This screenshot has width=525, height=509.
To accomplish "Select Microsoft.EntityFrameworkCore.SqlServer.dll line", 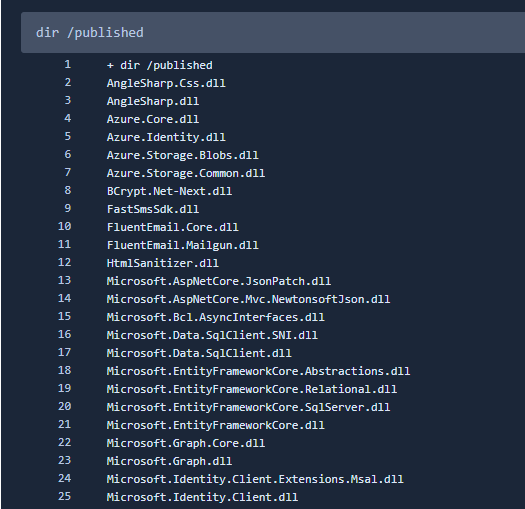I will (248, 407).
